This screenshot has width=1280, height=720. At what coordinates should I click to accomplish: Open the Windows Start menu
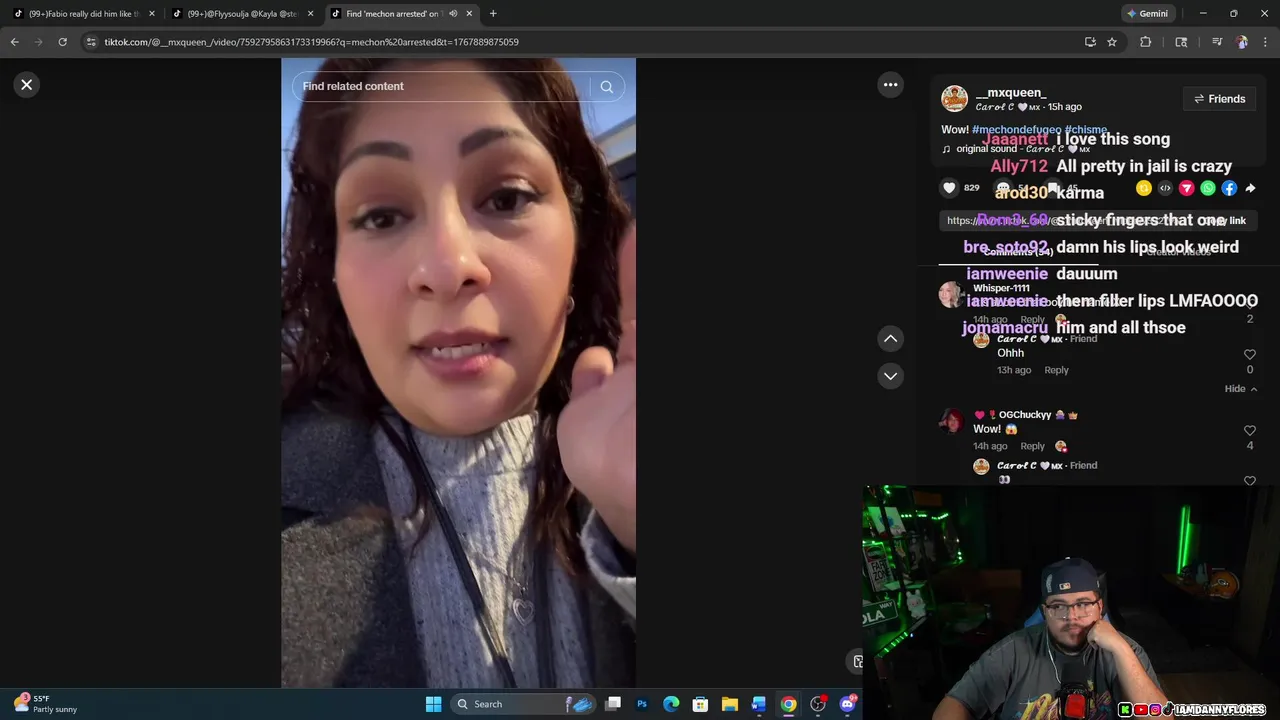[x=434, y=704]
